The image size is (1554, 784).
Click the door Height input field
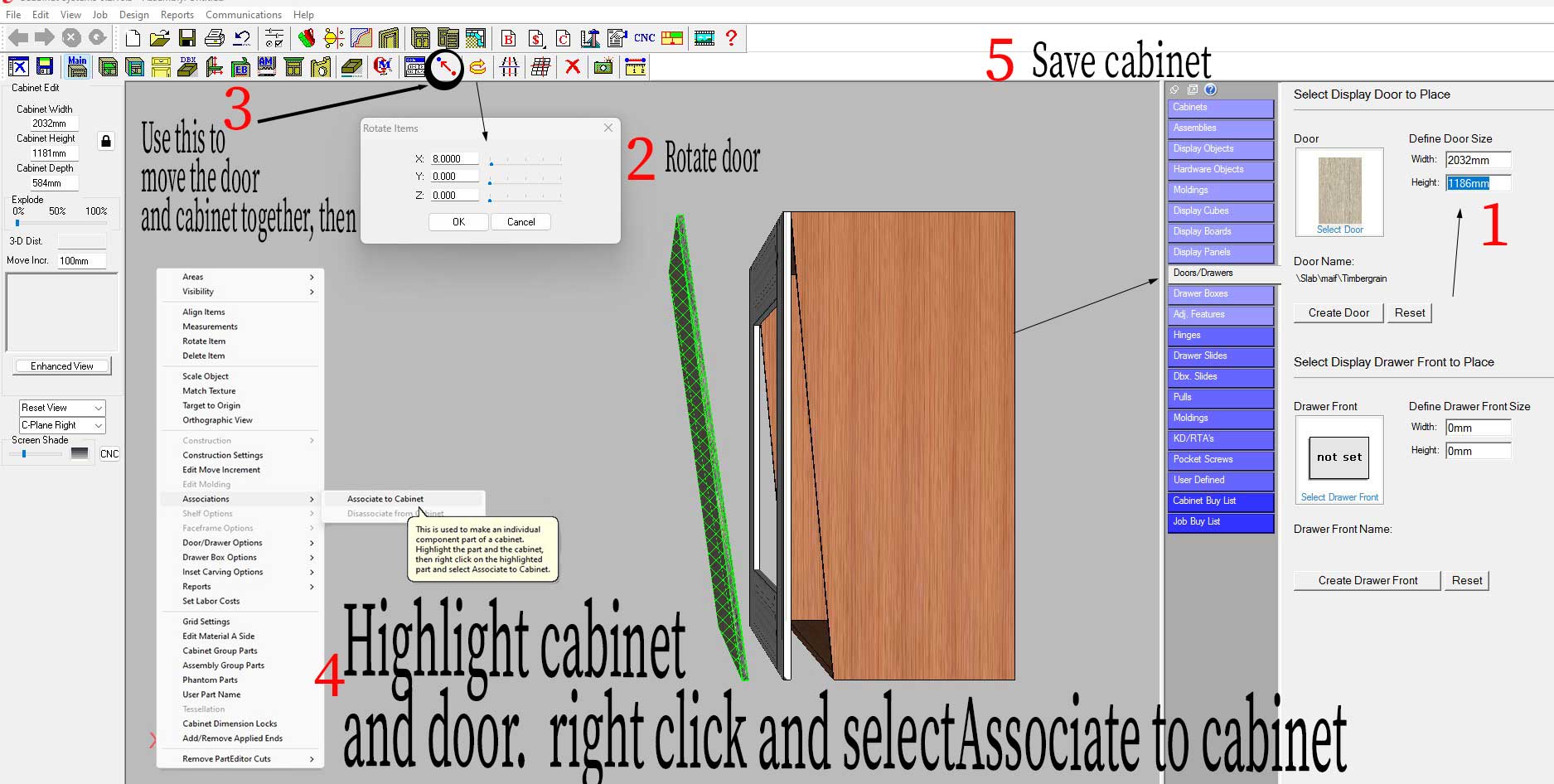point(1478,183)
